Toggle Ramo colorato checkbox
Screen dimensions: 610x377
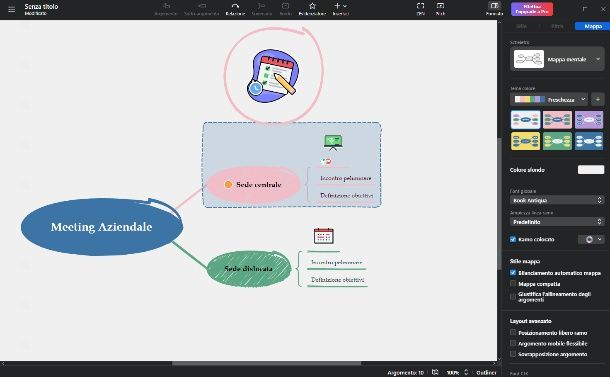click(x=513, y=239)
